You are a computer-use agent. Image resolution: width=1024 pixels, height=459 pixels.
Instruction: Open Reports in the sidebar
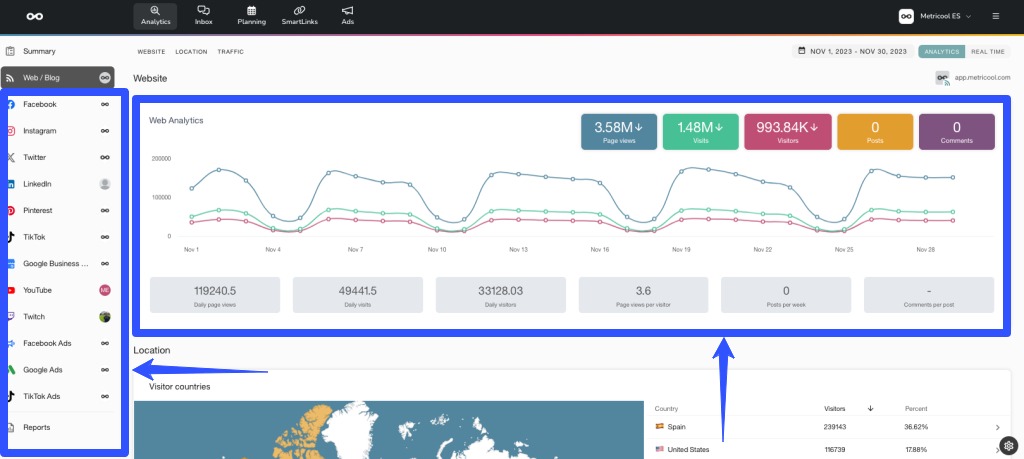(36, 427)
